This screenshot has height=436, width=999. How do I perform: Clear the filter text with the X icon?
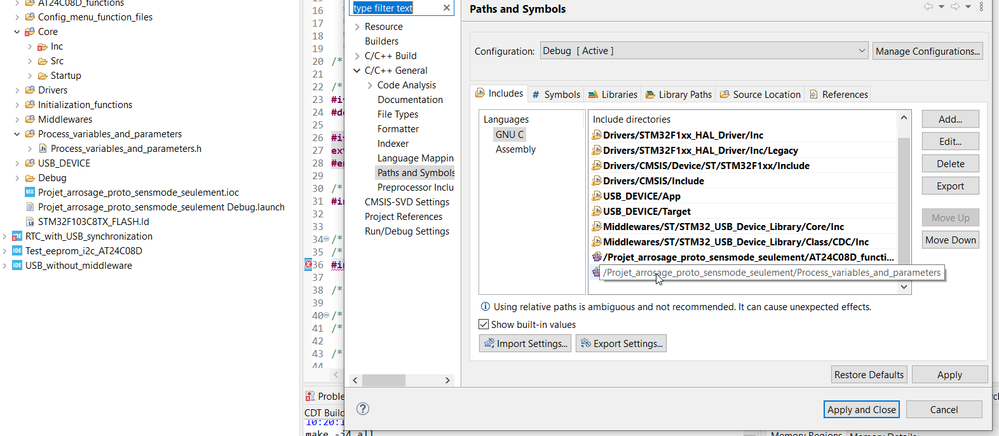pyautogui.click(x=447, y=8)
